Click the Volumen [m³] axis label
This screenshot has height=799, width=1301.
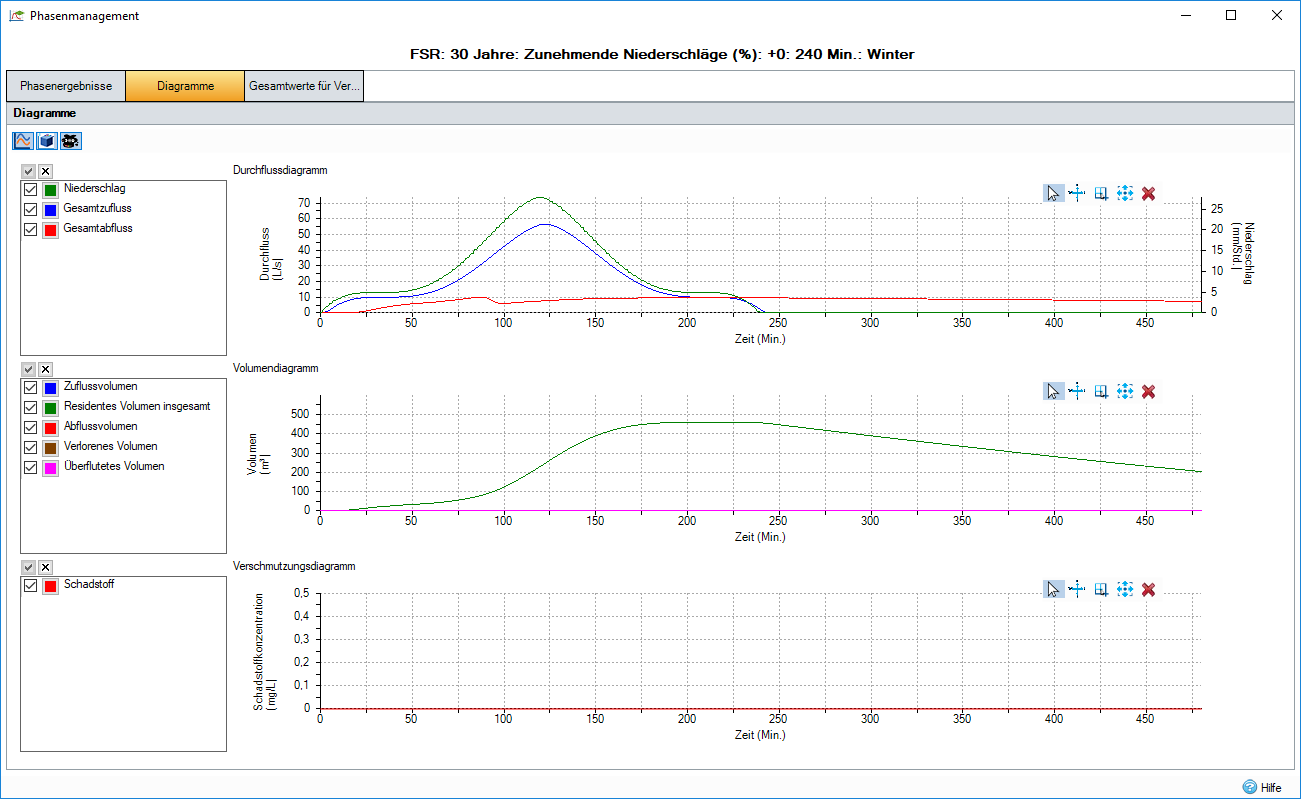(258, 455)
